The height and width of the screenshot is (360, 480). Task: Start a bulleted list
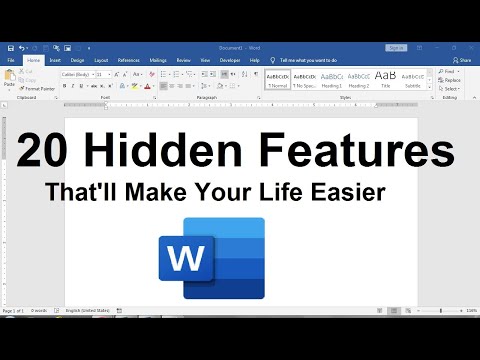163,74
